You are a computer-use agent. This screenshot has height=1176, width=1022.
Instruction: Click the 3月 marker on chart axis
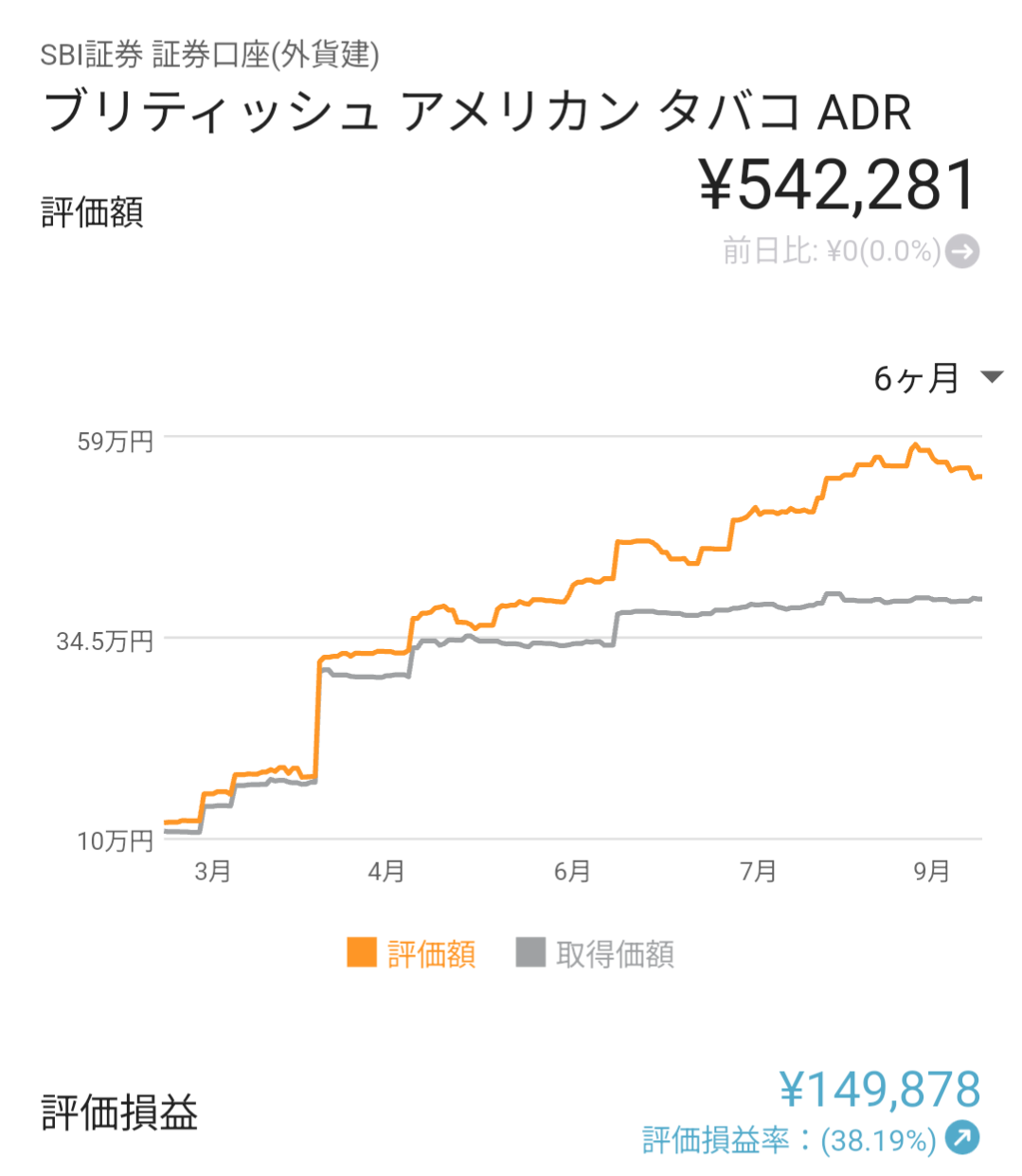(x=212, y=871)
